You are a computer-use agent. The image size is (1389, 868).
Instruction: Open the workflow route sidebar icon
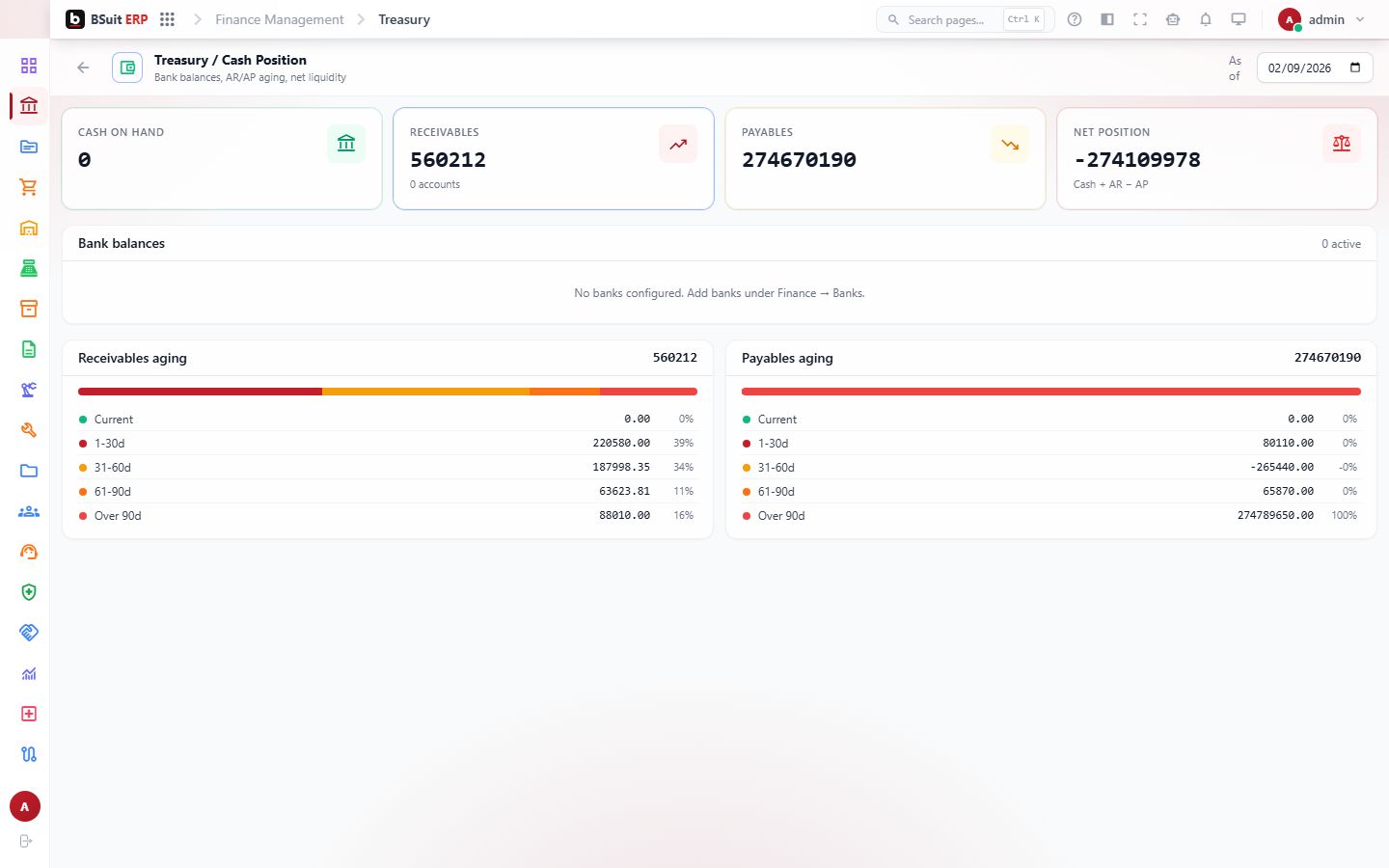29,754
